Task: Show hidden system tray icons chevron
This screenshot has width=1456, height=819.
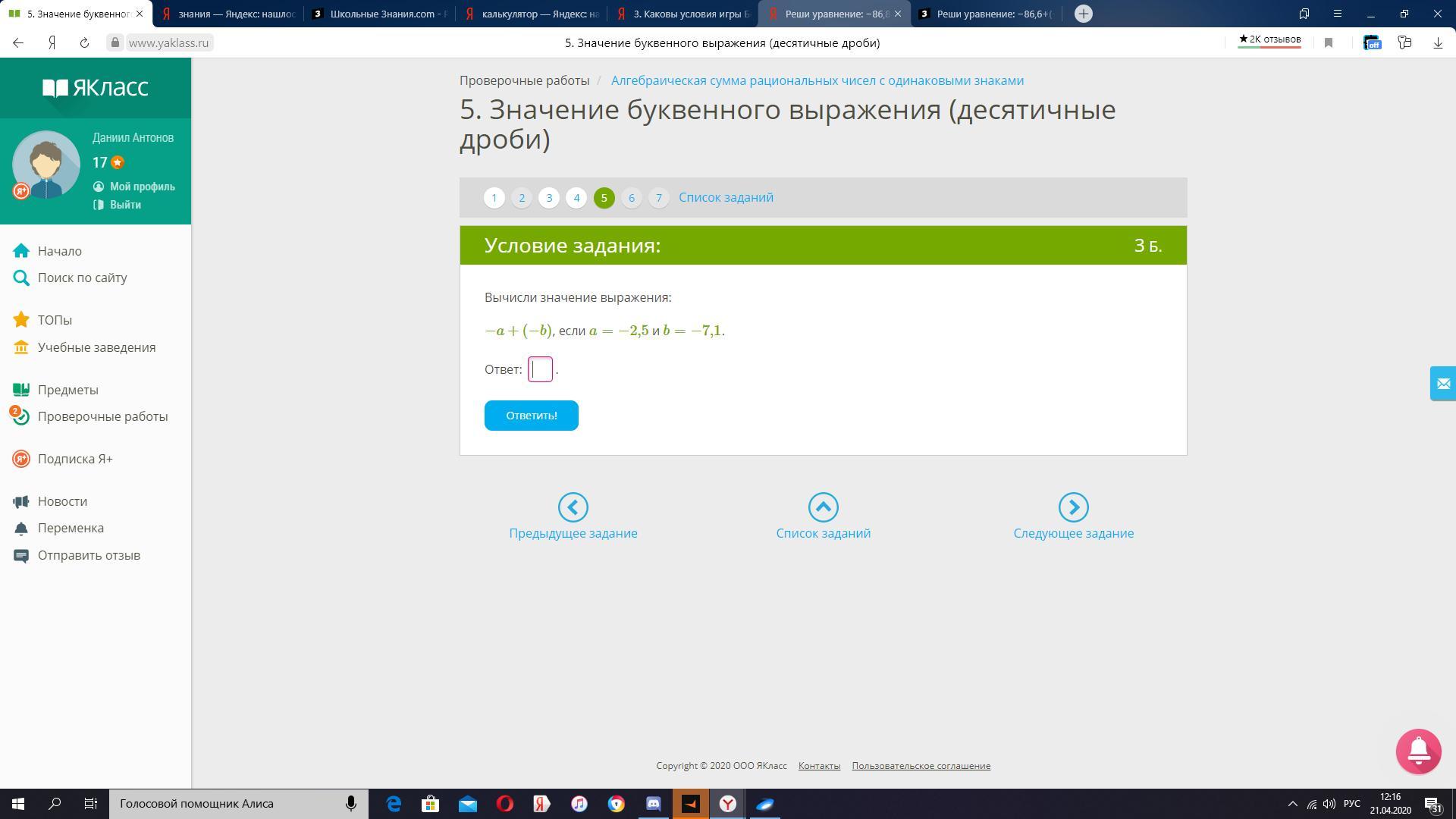Action: click(1292, 804)
